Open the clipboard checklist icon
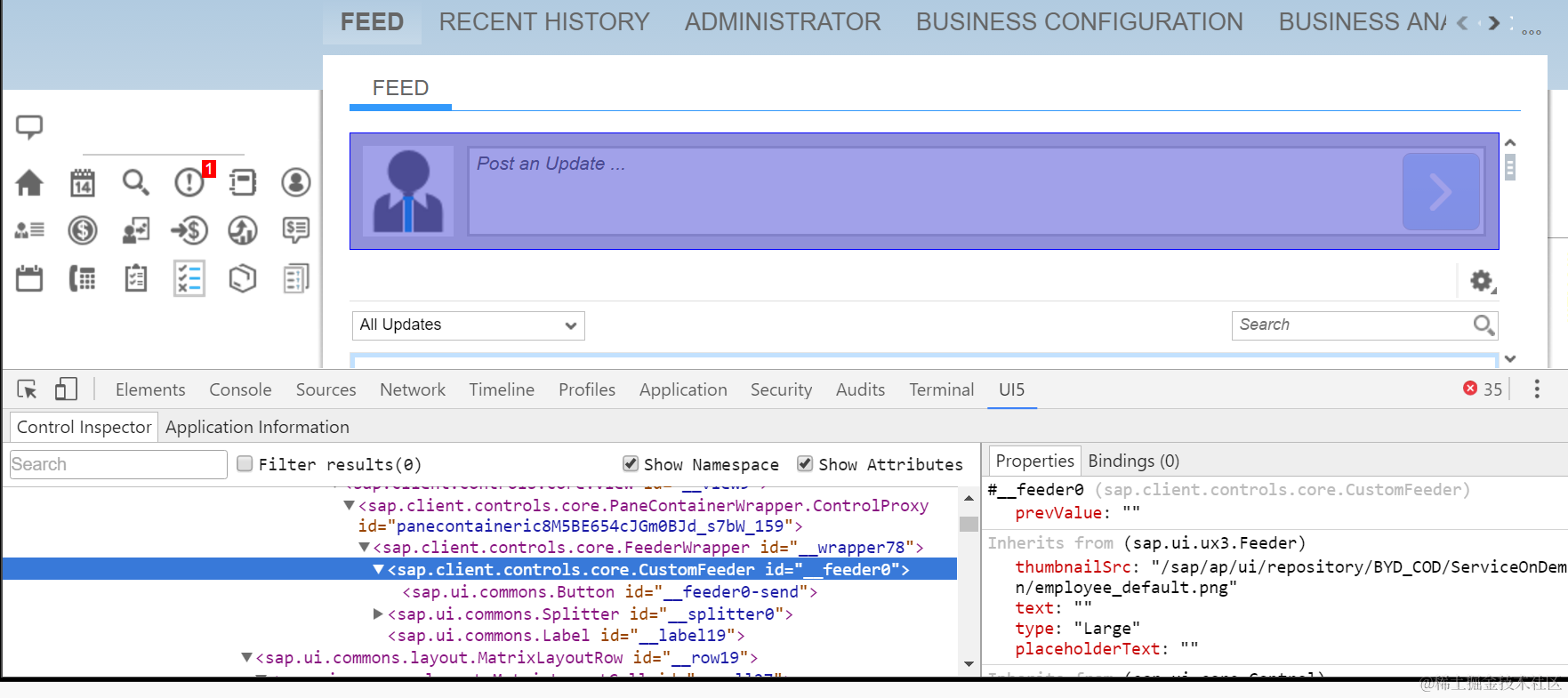 coord(136,278)
